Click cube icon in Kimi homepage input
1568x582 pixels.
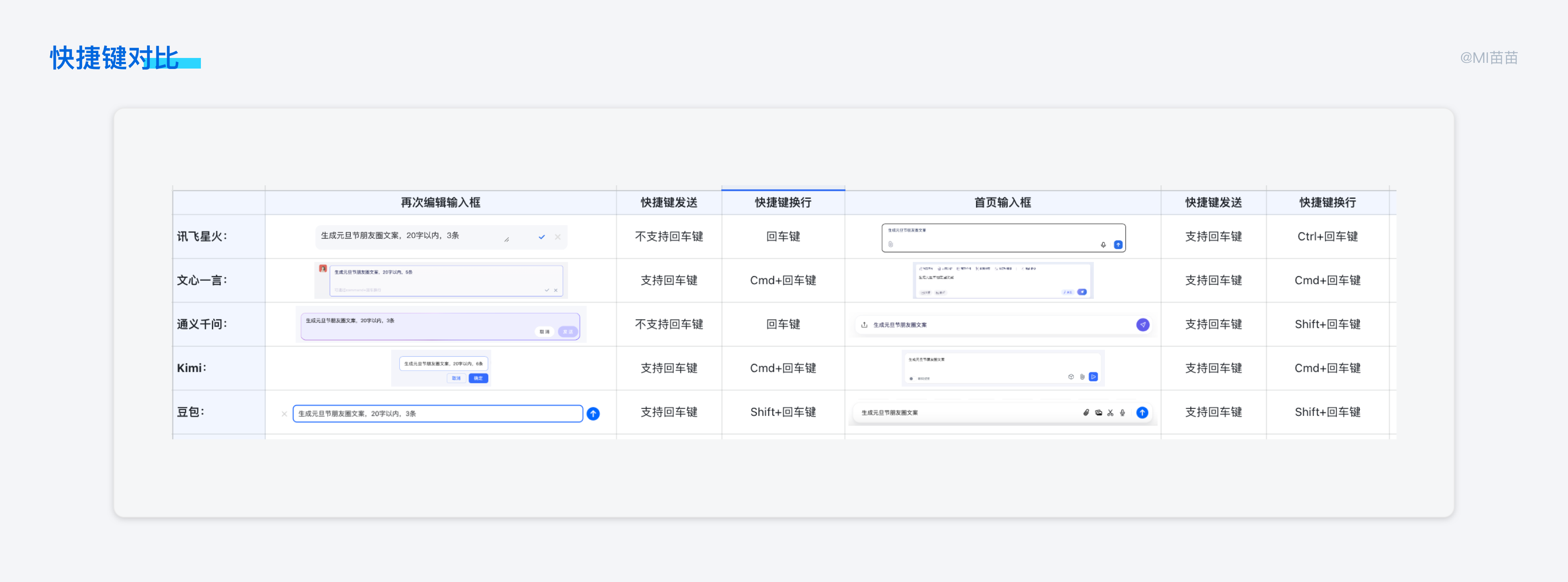pyautogui.click(x=1071, y=377)
